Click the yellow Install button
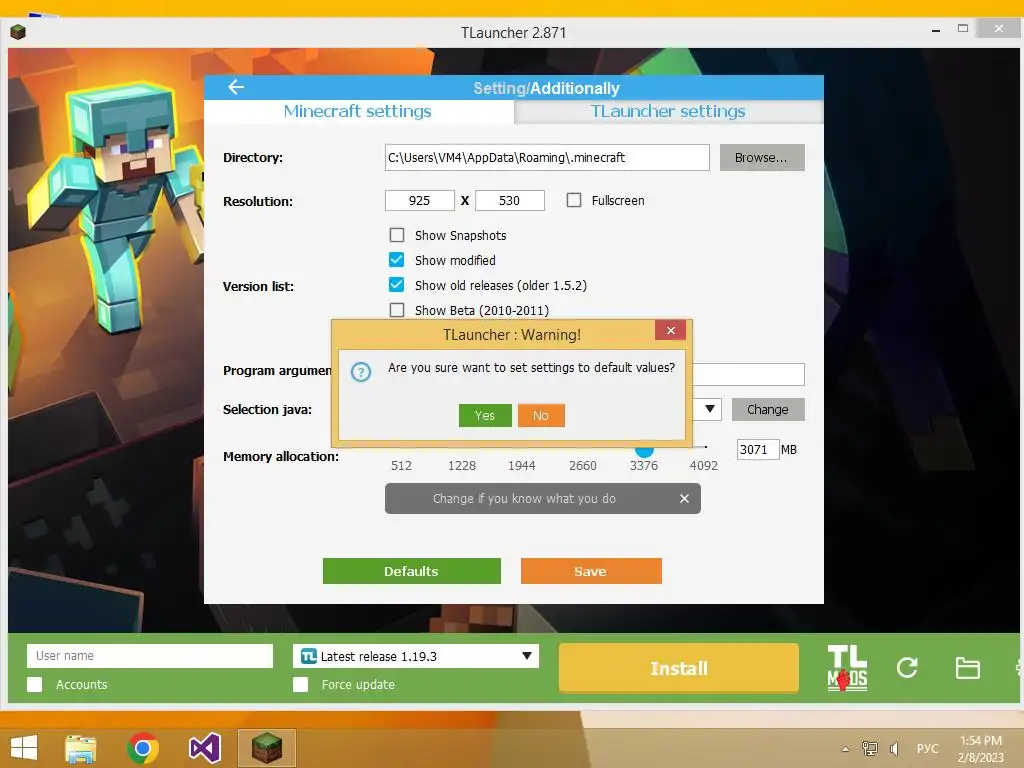 coord(679,667)
